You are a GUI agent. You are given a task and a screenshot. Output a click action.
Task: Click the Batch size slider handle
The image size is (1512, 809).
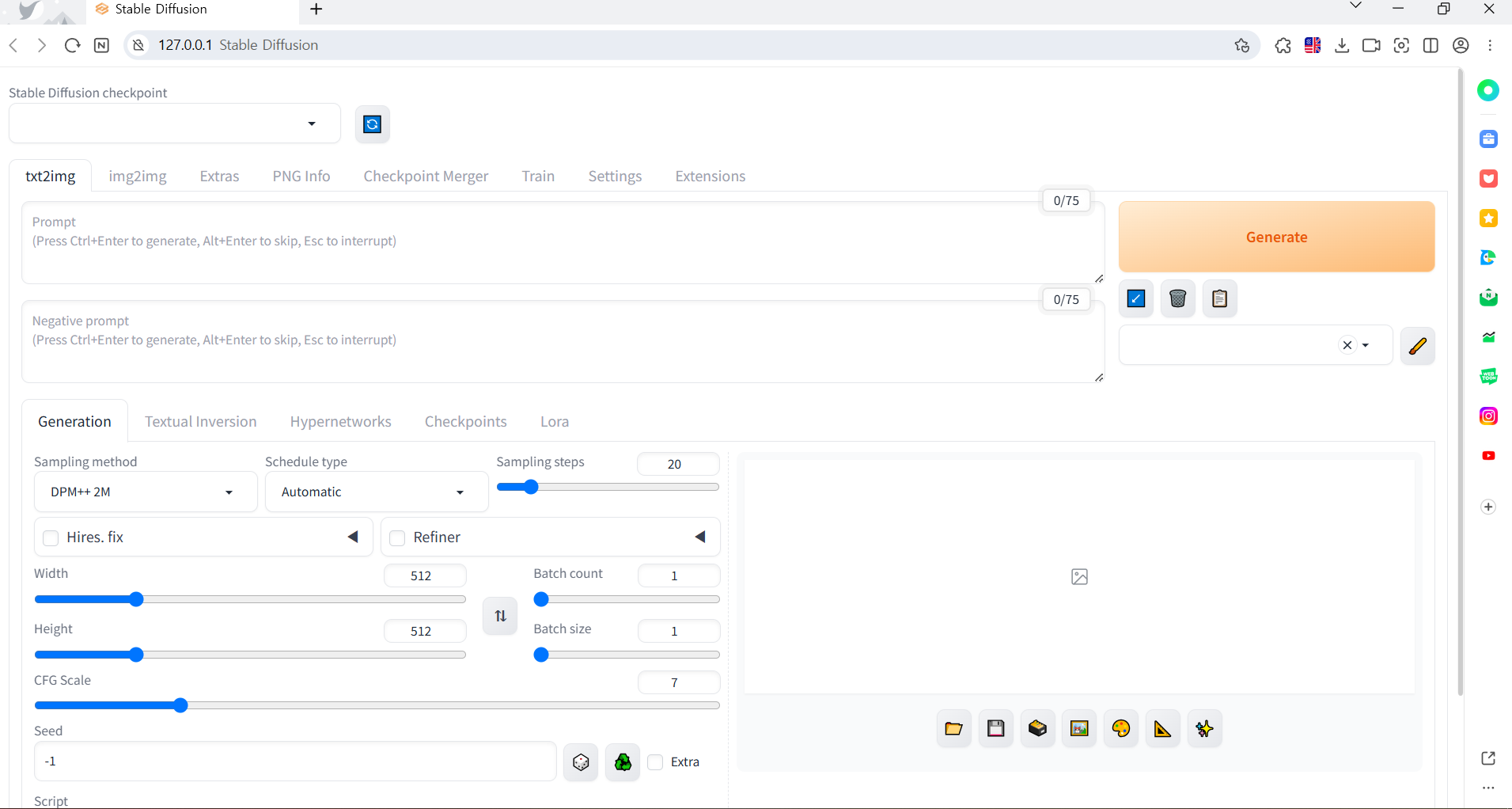pos(541,655)
